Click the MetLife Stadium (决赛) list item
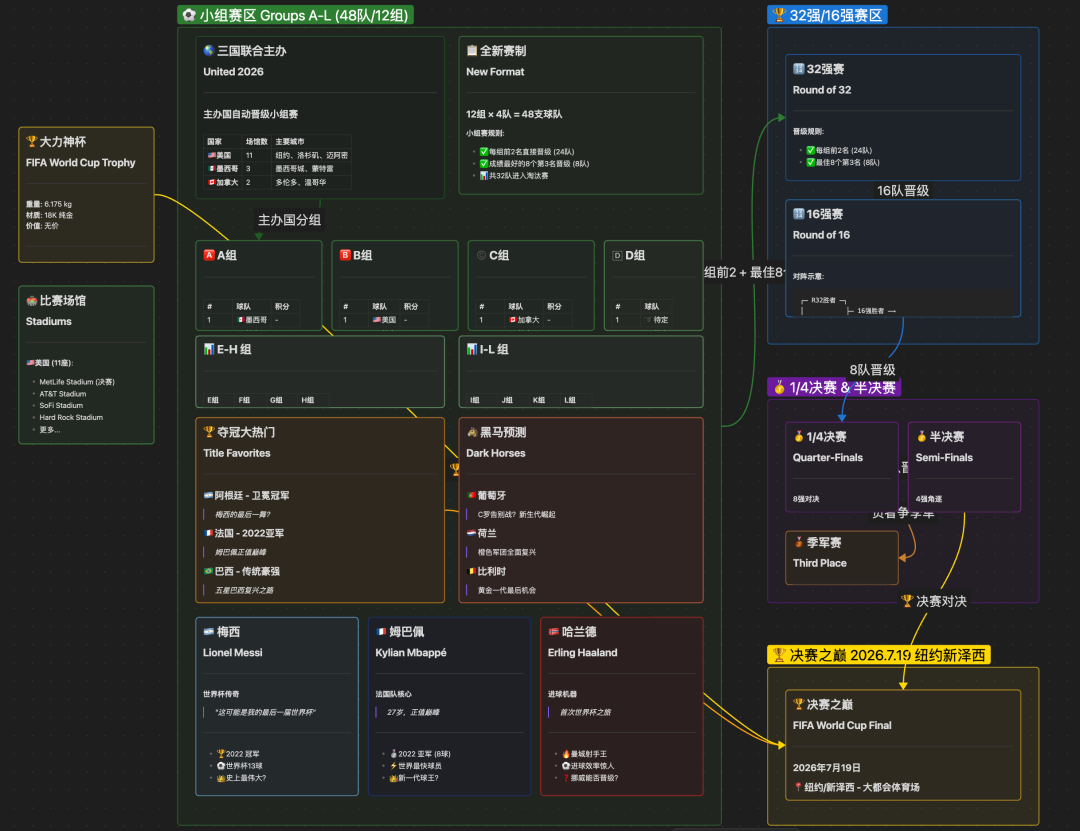 point(76,382)
